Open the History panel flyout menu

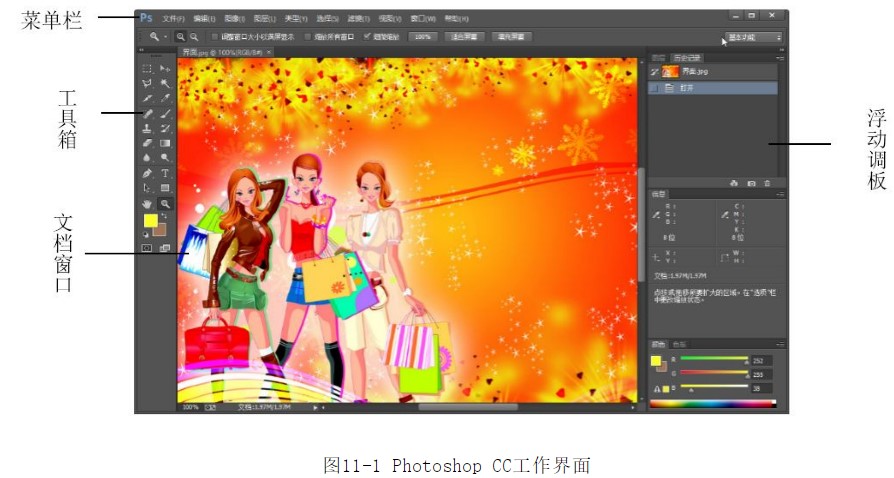pyautogui.click(x=780, y=58)
